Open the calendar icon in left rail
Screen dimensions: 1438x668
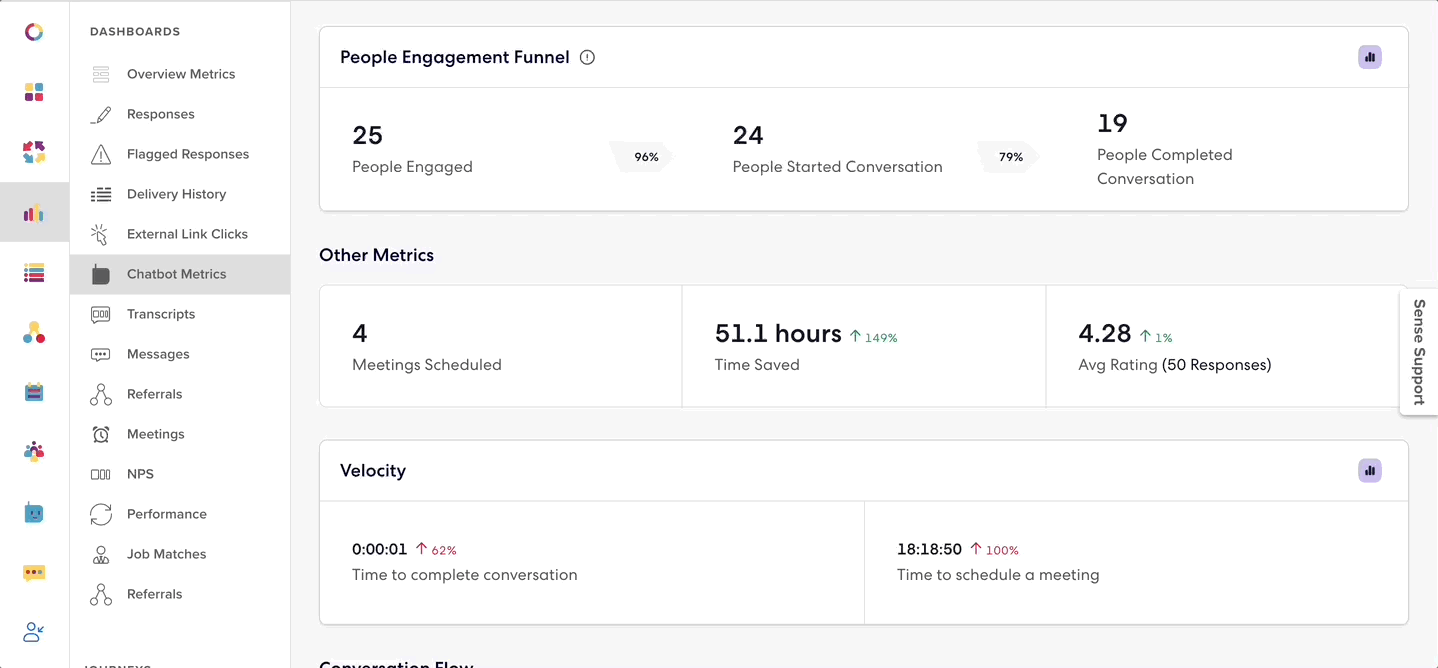coord(34,392)
